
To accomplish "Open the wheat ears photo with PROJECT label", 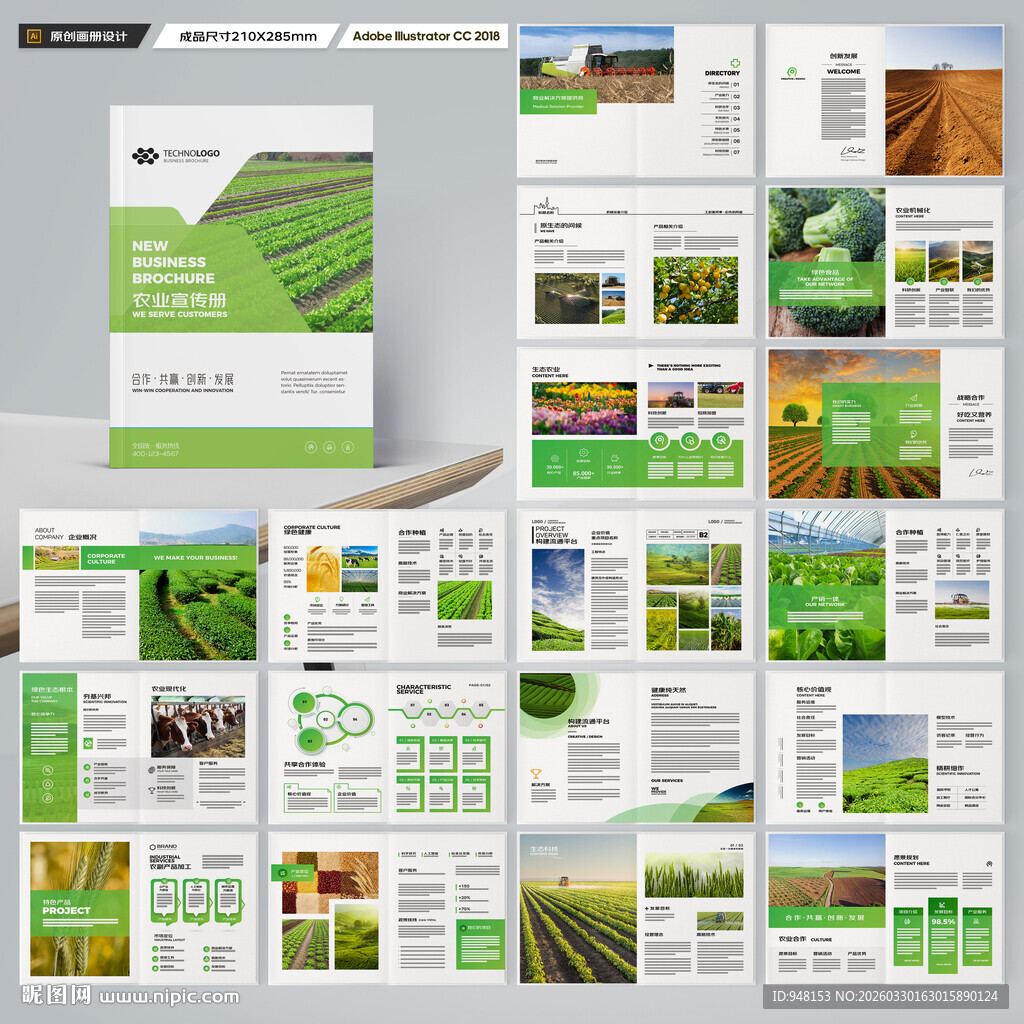I will [x=80, y=908].
